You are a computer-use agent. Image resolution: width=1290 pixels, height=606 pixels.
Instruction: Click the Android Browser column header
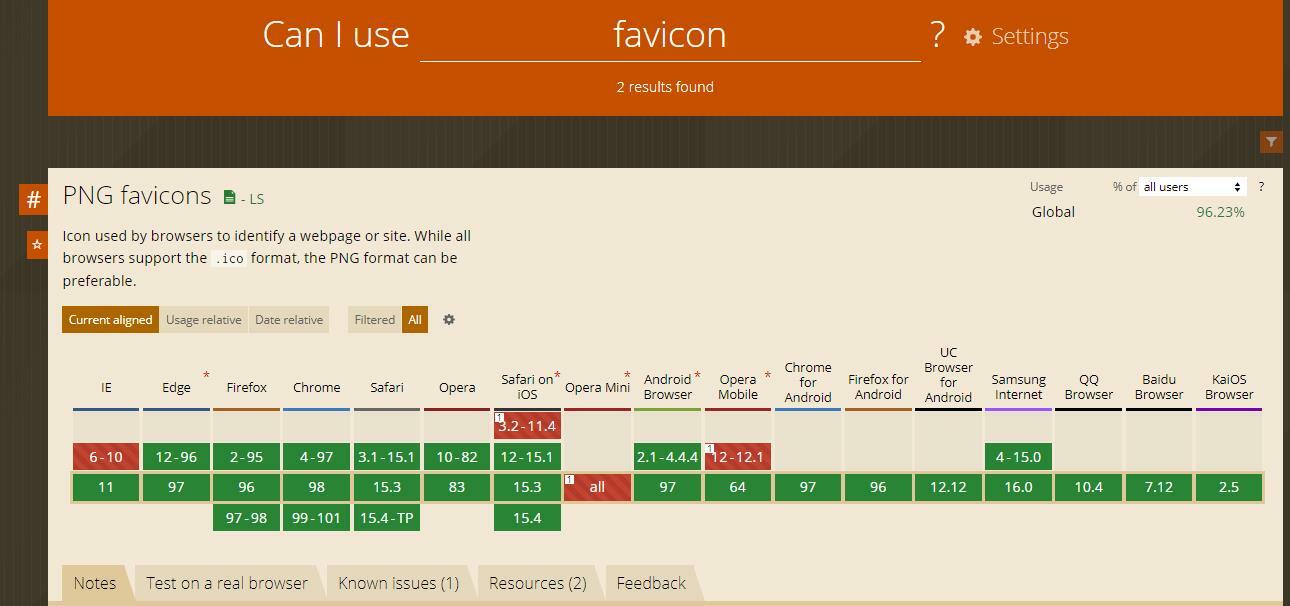tap(668, 387)
